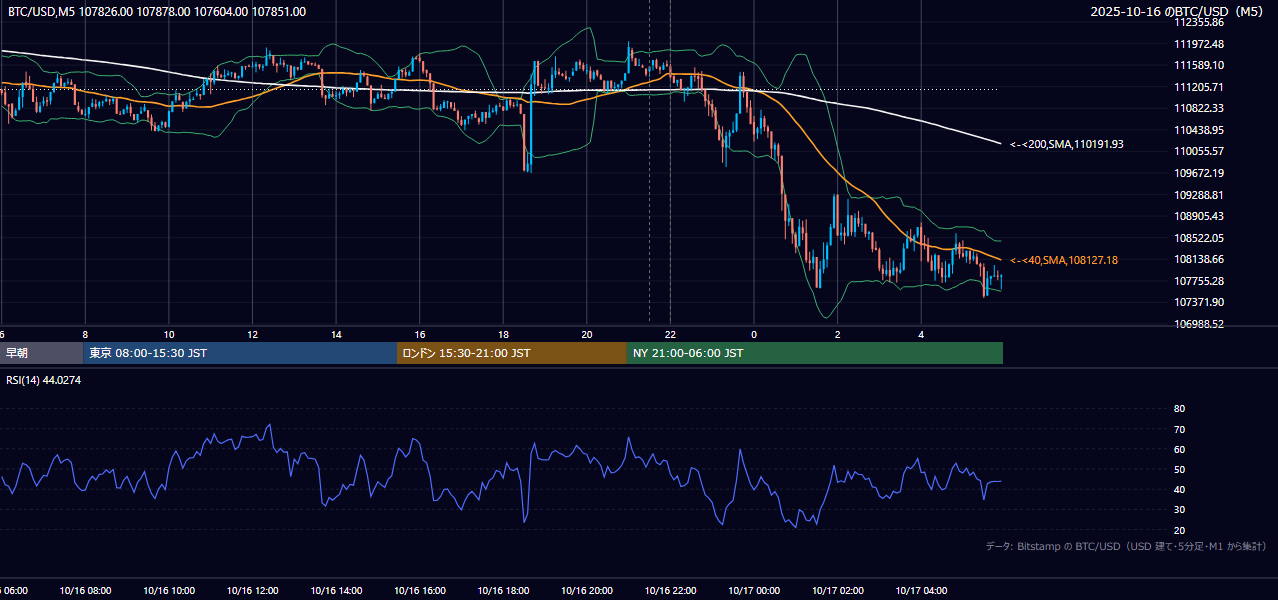Click RSI axis level 20

(x=1179, y=530)
